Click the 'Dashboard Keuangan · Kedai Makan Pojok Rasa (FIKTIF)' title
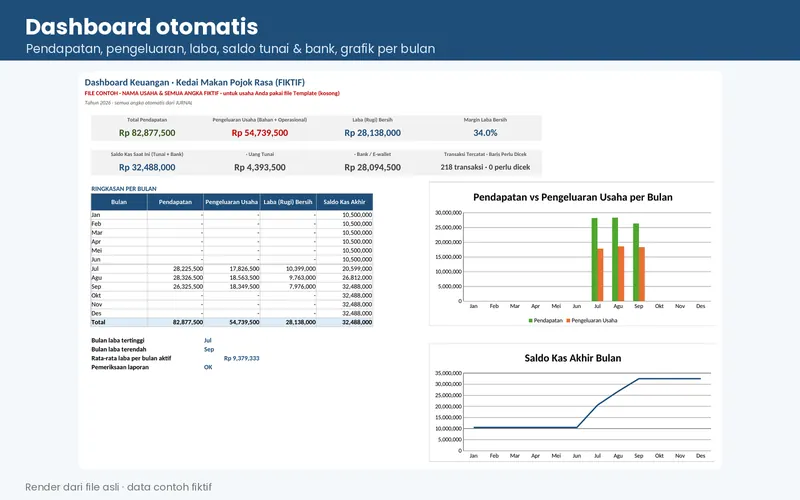800x500 pixels. click(194, 82)
